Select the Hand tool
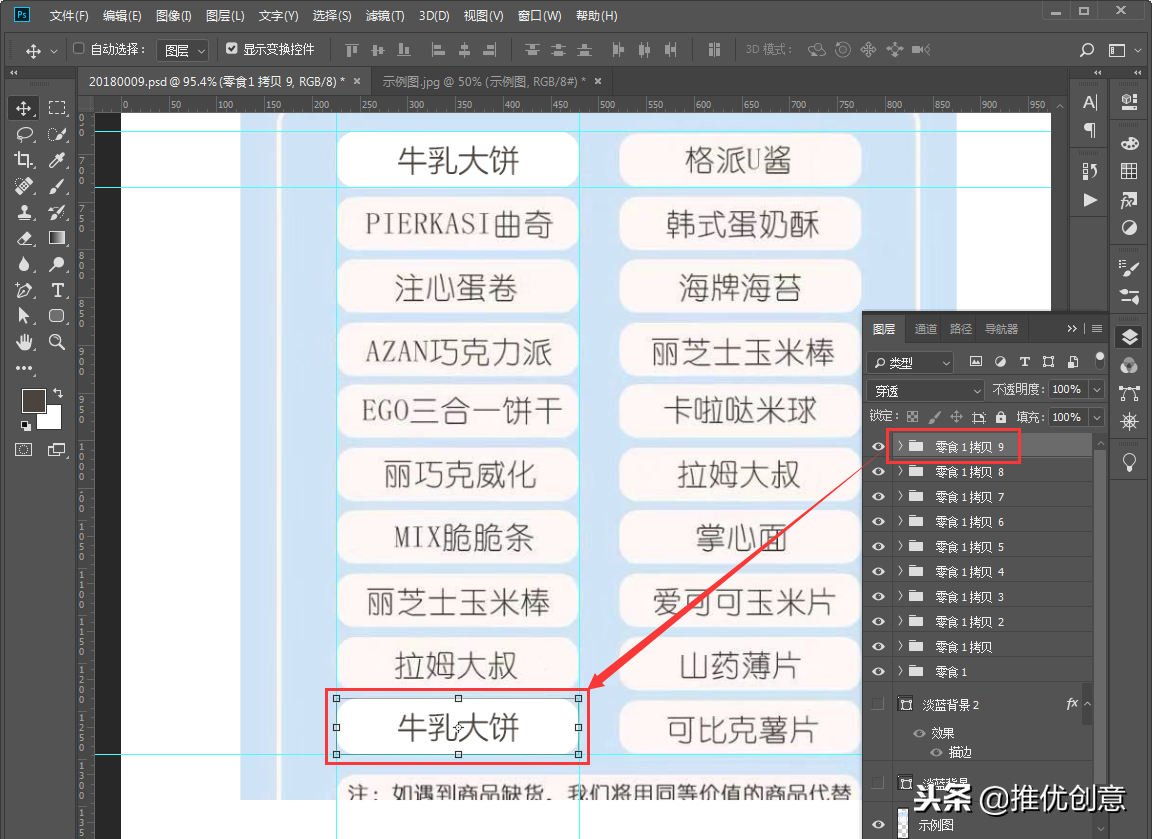This screenshot has width=1152, height=839. [24, 342]
